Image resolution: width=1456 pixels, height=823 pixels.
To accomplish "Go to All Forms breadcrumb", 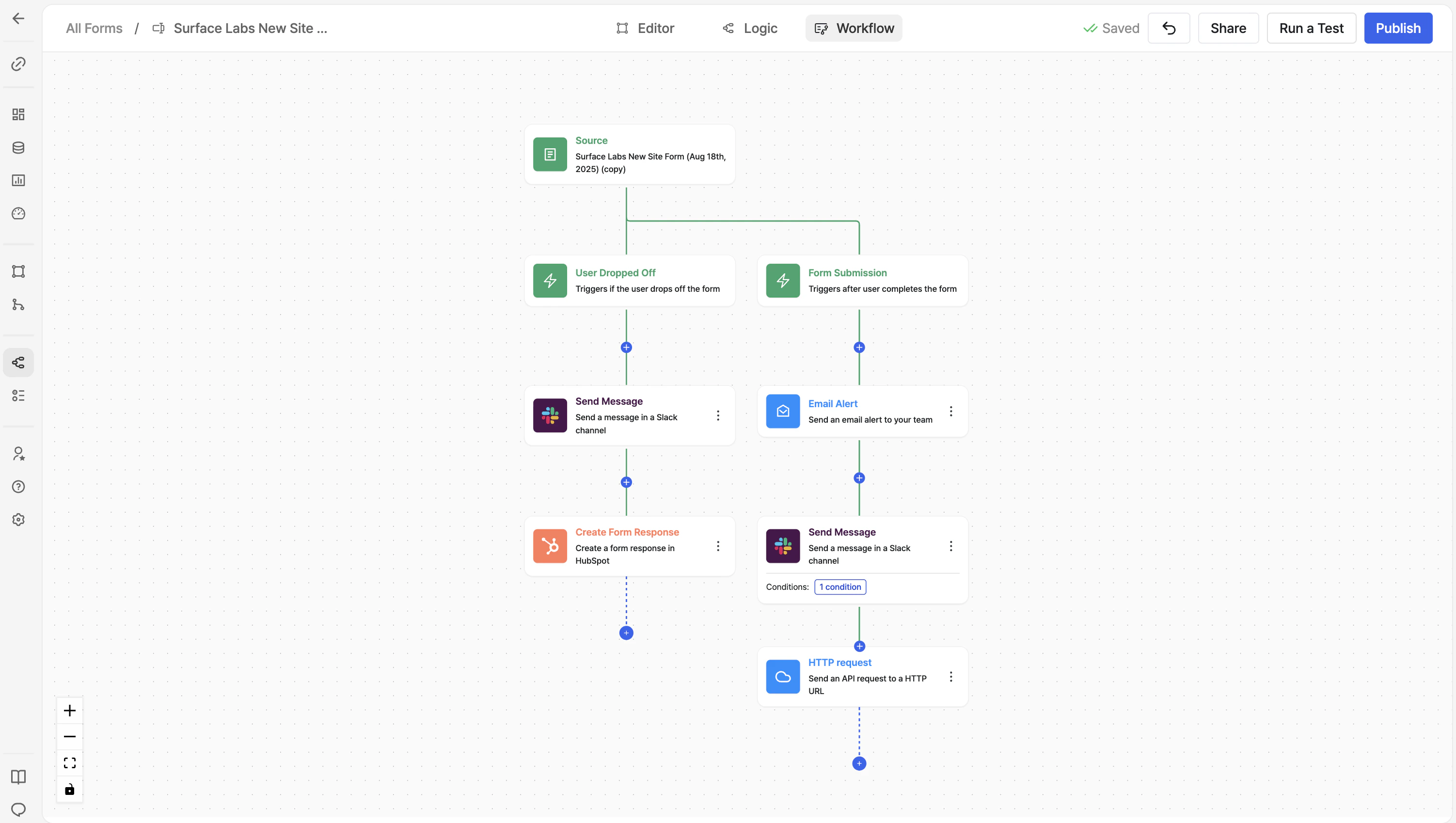I will pos(94,28).
